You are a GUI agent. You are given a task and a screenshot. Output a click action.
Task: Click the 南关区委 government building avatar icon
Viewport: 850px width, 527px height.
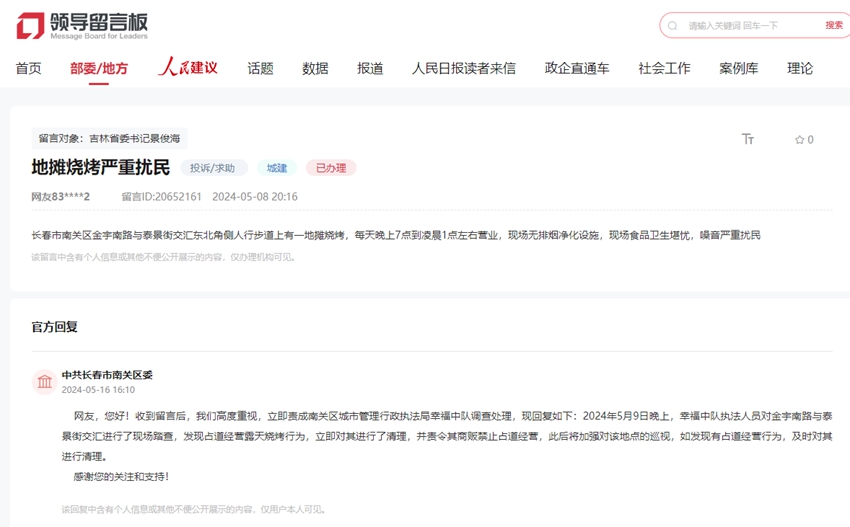(x=44, y=382)
